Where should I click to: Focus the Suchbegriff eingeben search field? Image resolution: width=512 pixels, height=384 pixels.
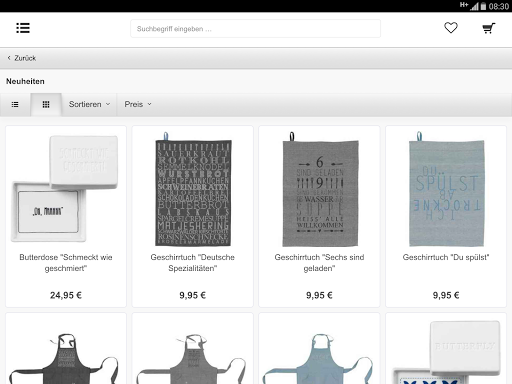pos(255,29)
